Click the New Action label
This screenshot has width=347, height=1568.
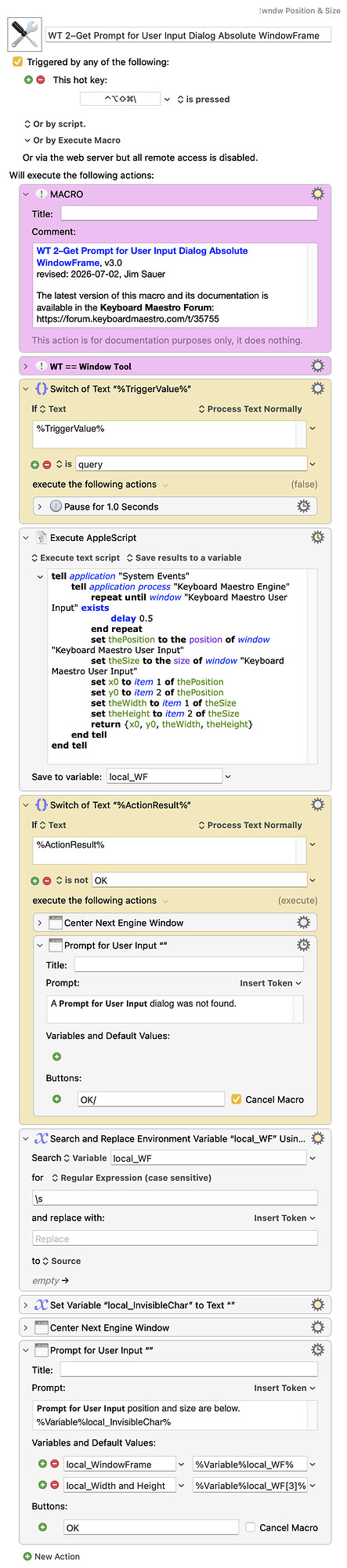click(57, 1557)
